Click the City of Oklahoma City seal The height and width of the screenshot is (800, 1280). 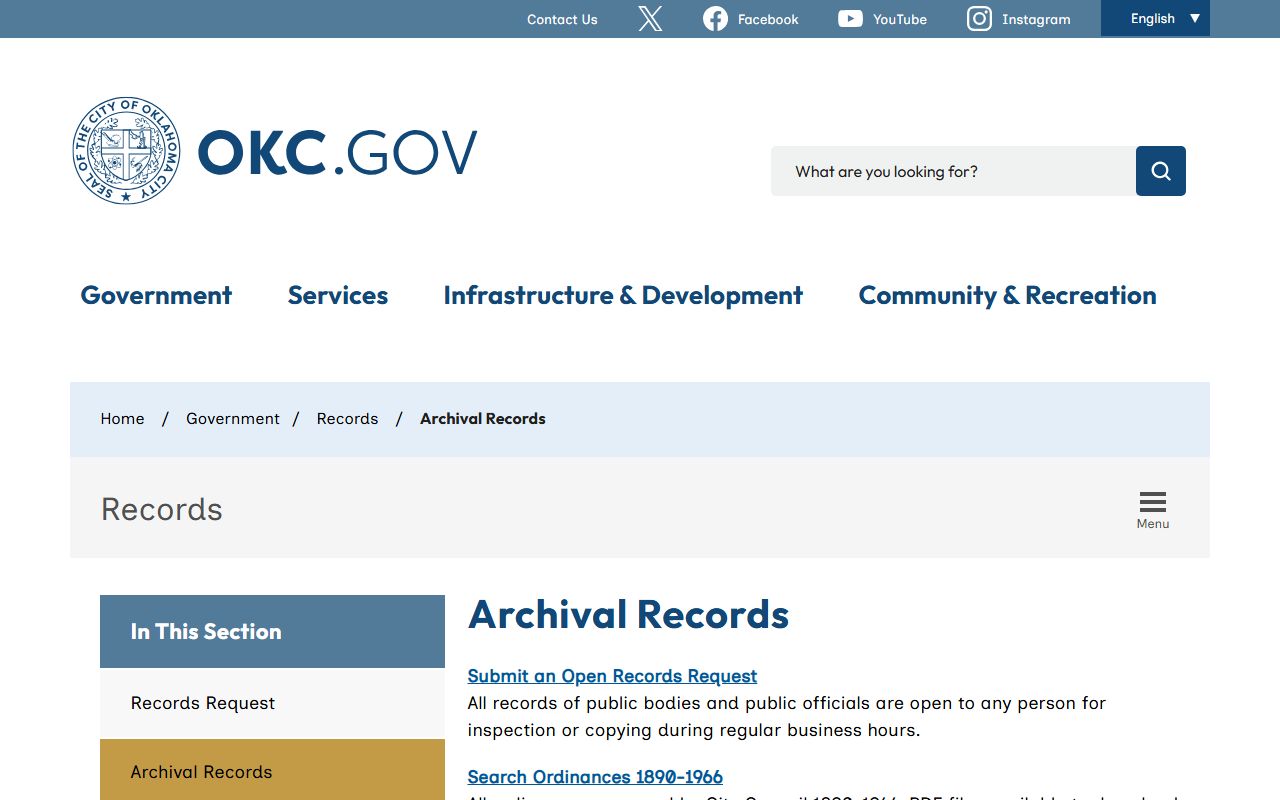tap(127, 151)
